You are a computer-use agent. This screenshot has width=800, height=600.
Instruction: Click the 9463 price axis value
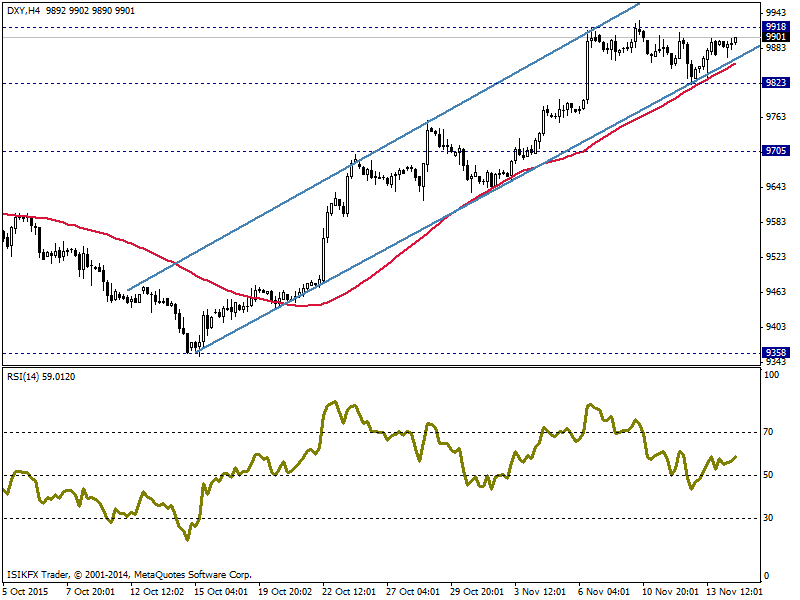coord(776,292)
